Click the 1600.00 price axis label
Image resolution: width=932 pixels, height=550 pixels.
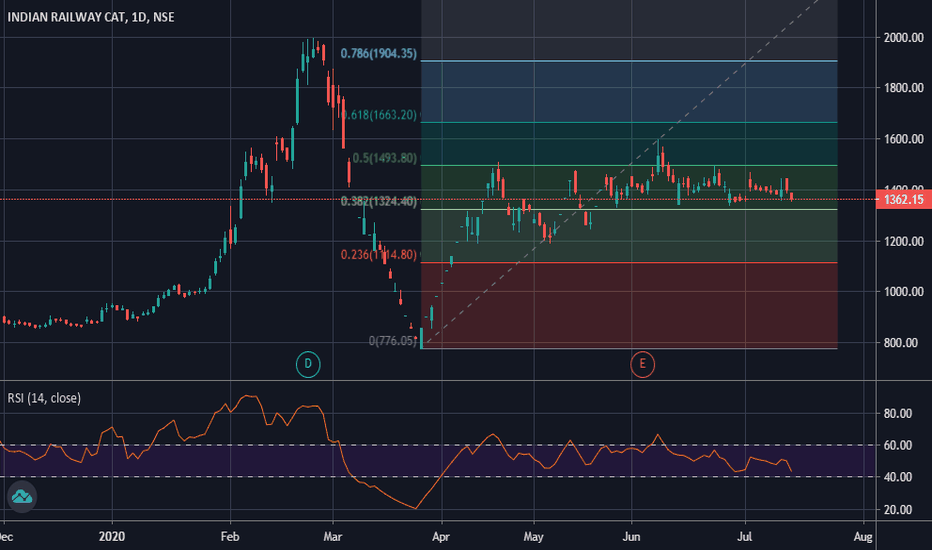click(x=903, y=139)
